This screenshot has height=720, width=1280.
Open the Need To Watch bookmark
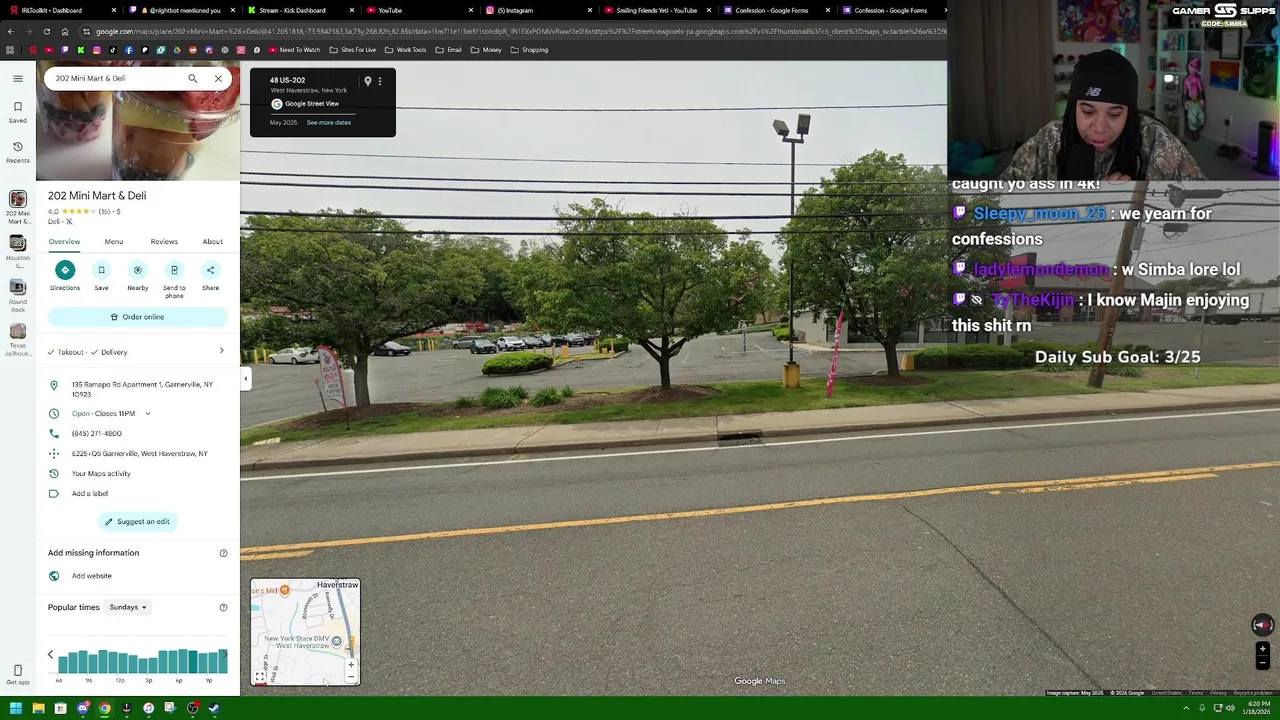pyautogui.click(x=294, y=49)
